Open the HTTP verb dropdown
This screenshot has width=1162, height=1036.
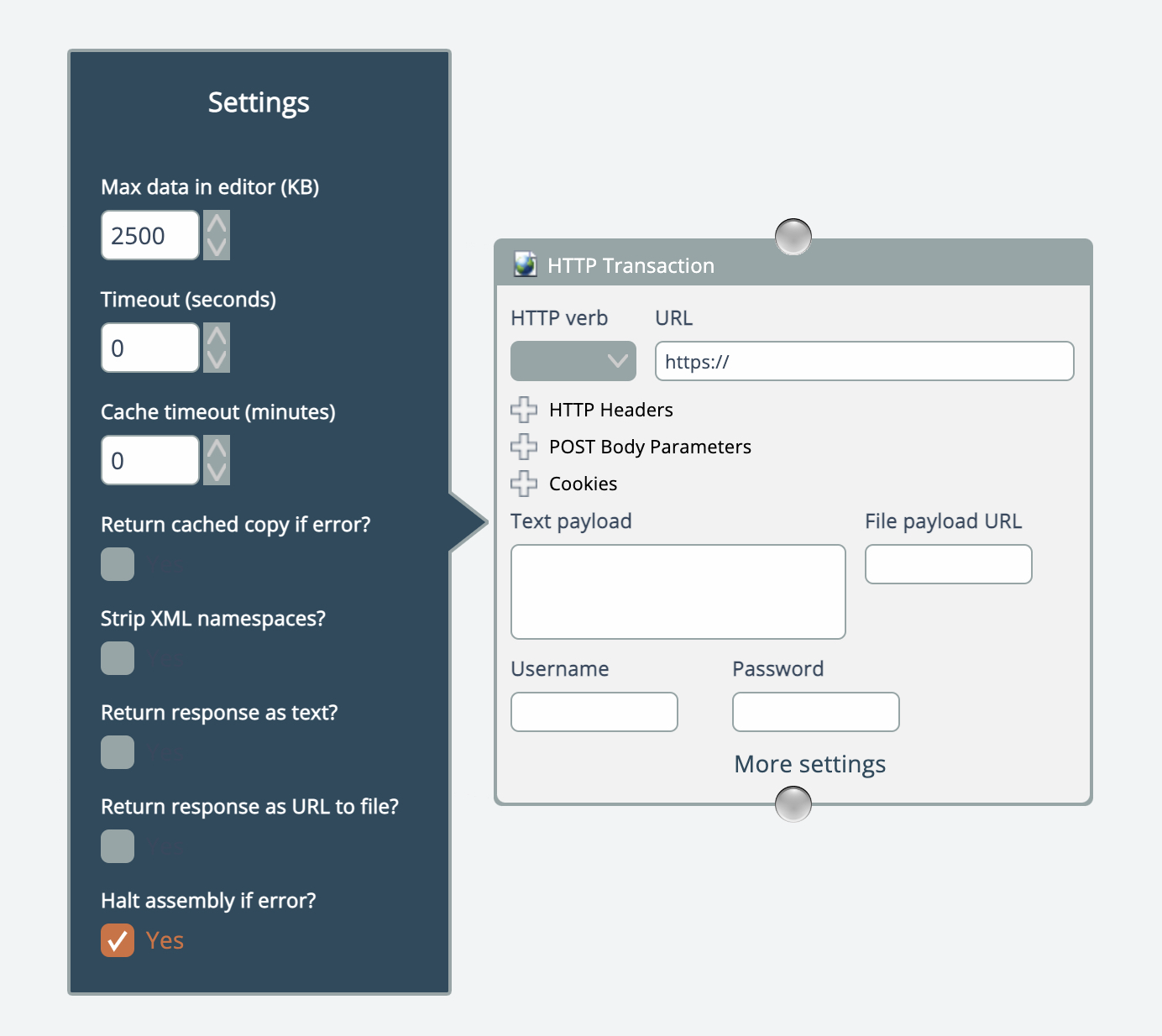click(x=573, y=361)
